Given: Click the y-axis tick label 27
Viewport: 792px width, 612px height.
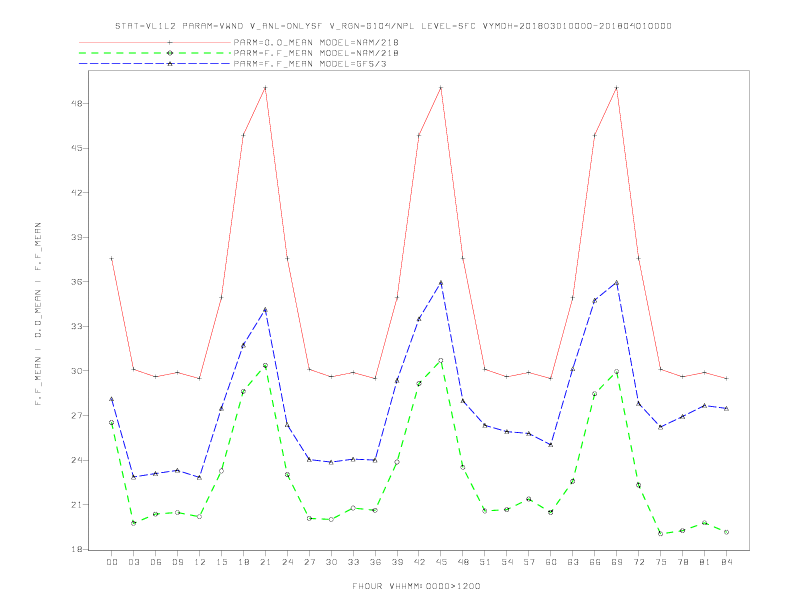Looking at the screenshot, I should (77, 416).
